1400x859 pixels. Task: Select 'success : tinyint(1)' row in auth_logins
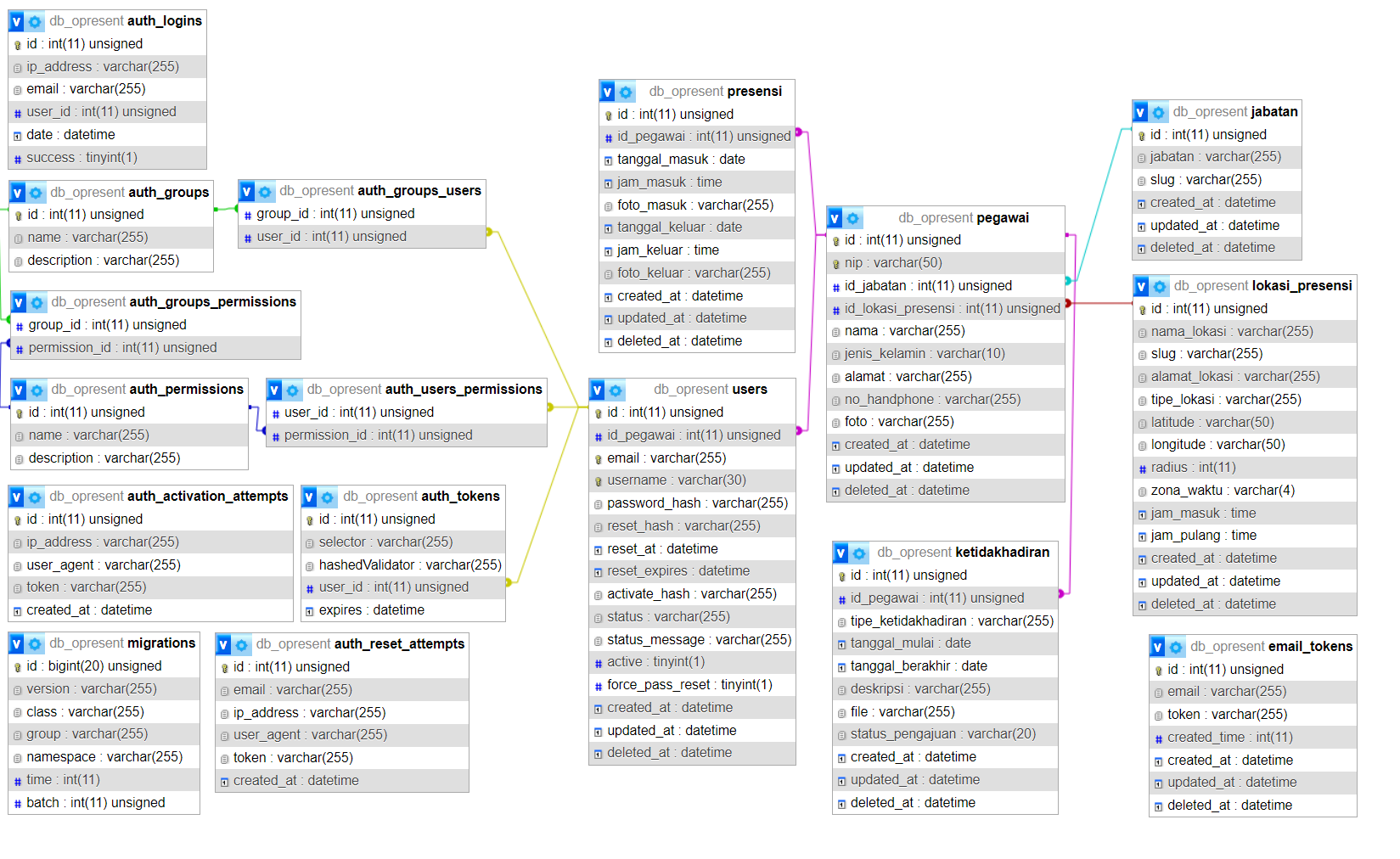(x=108, y=158)
